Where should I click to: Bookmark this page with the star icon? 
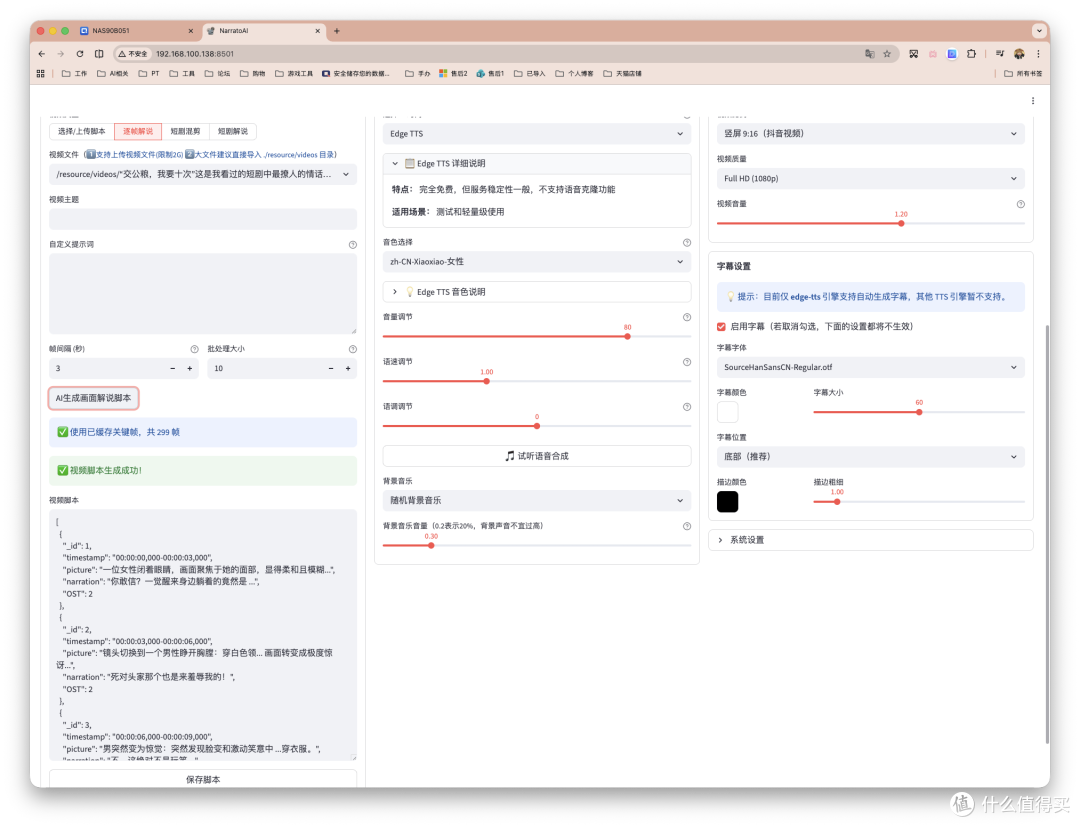(887, 54)
